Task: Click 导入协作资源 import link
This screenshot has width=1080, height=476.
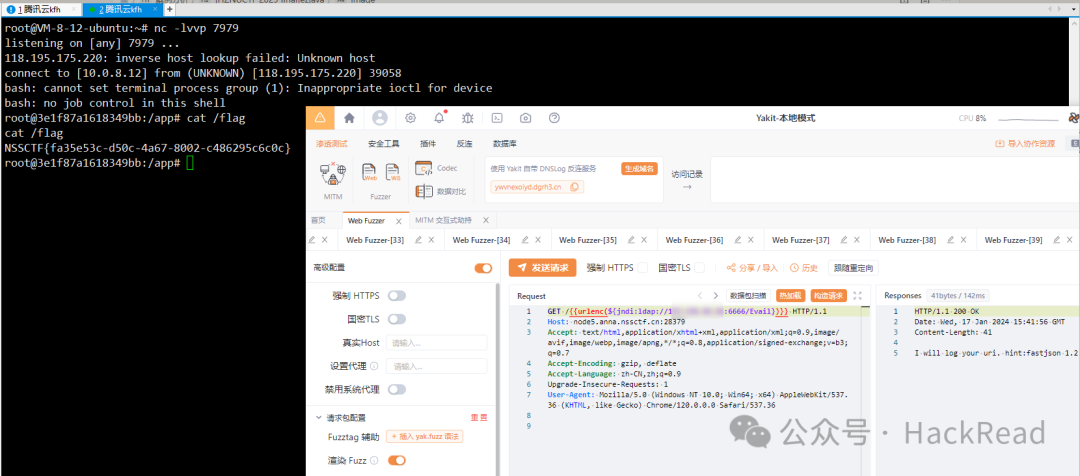Action: pyautogui.click(x=1025, y=144)
